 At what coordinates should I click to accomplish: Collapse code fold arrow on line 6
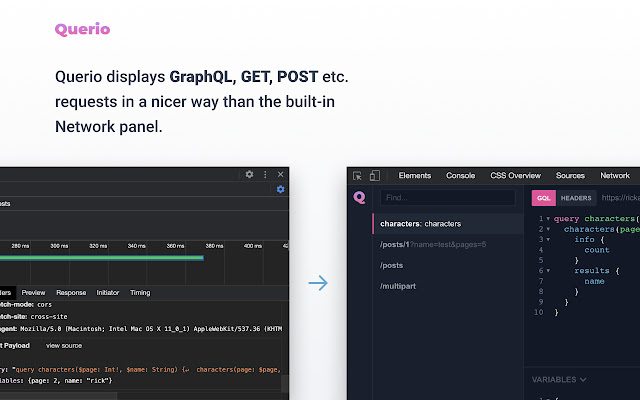548,271
